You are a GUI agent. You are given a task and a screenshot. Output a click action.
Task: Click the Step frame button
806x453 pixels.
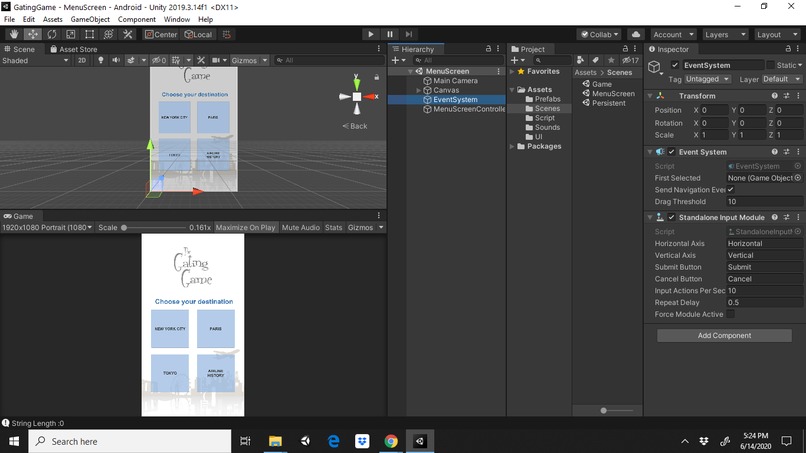click(x=409, y=34)
